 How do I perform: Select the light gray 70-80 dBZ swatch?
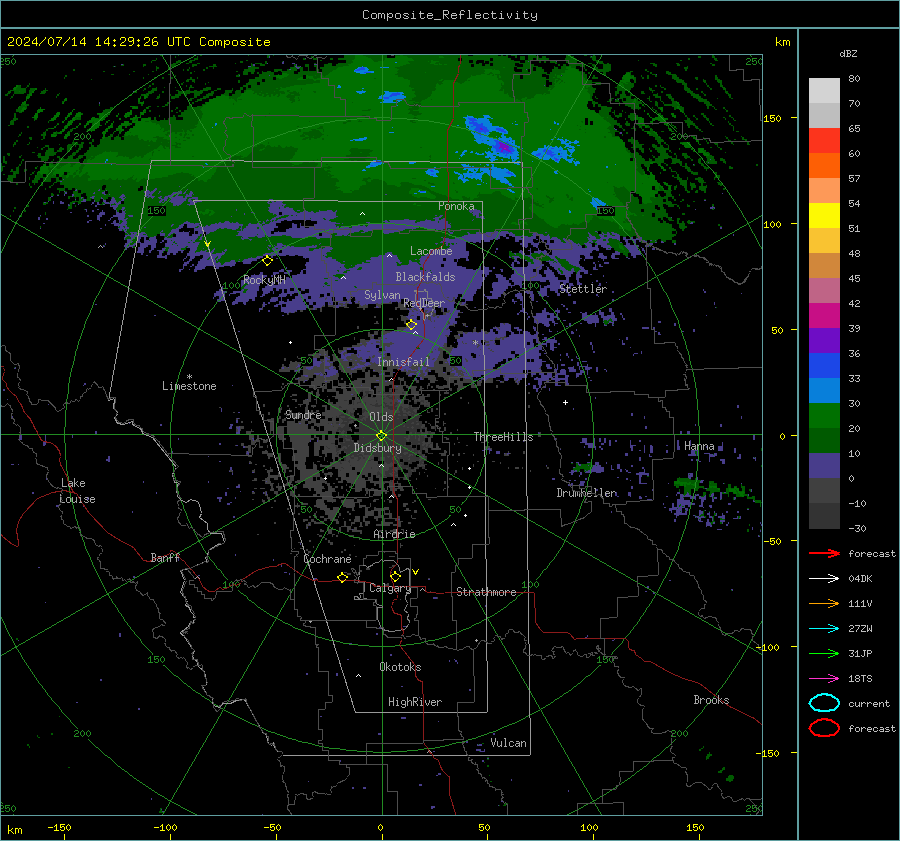point(824,91)
